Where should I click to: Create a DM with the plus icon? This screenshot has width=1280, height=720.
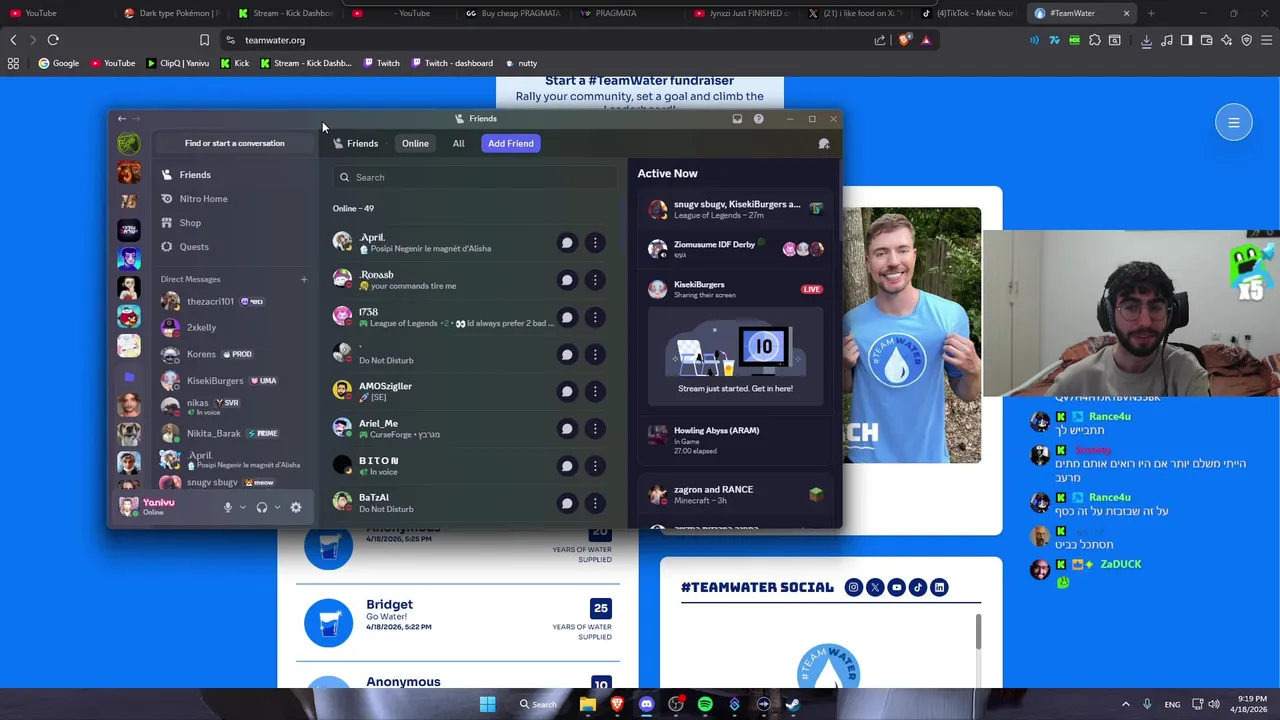pyautogui.click(x=304, y=279)
